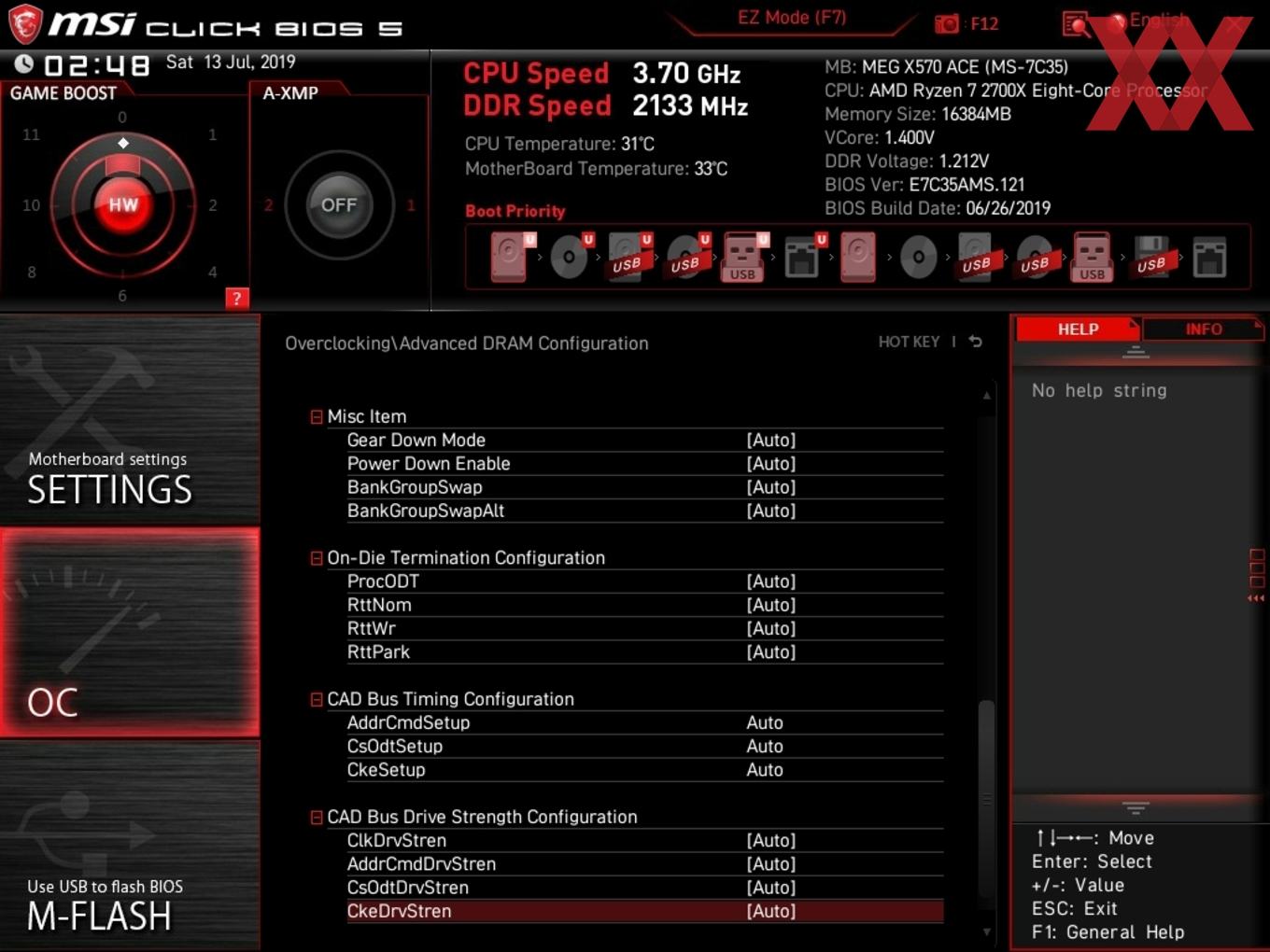Select the legacy hard disk boot icon without U badge
This screenshot has height=952, width=1270.
858,257
